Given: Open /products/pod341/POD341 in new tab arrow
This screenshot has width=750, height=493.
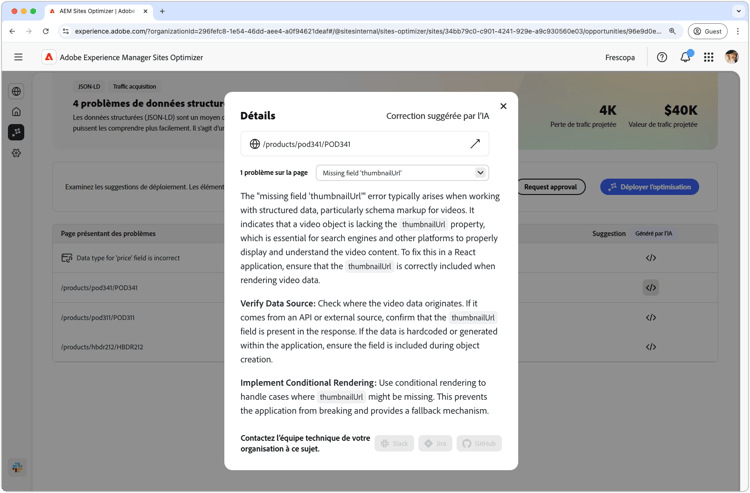Looking at the screenshot, I should (x=474, y=144).
